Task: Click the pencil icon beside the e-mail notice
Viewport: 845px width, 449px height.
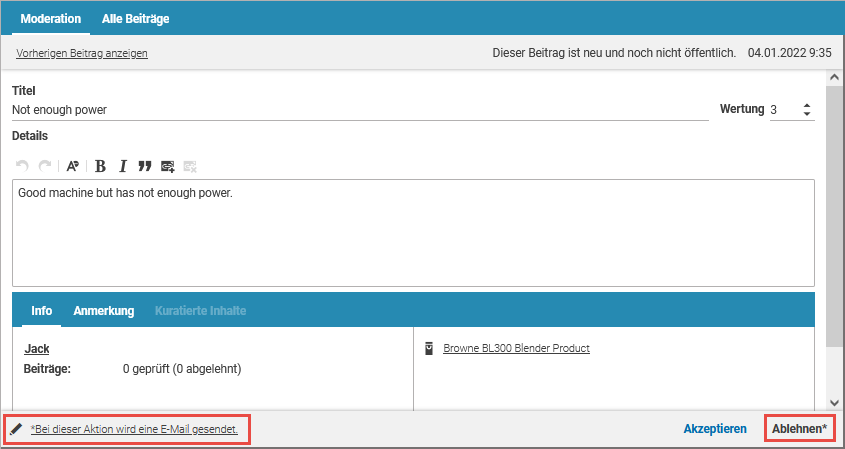Action: click(16, 429)
